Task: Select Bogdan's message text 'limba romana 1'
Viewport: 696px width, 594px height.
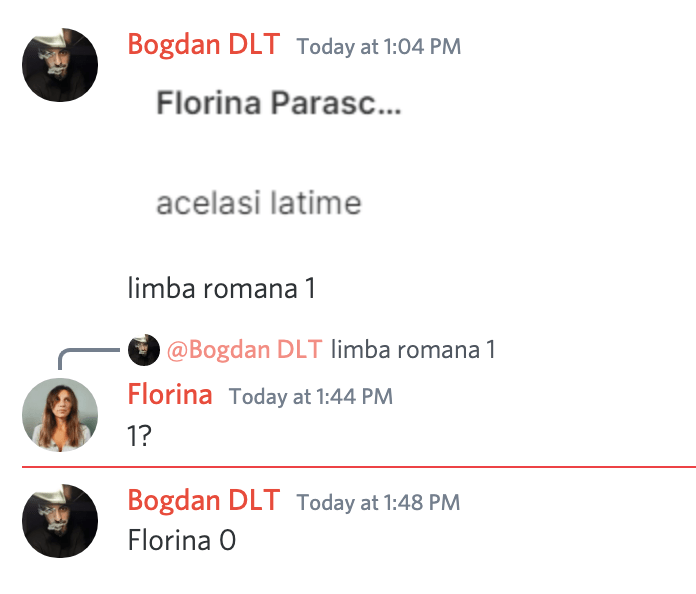Action: click(221, 289)
